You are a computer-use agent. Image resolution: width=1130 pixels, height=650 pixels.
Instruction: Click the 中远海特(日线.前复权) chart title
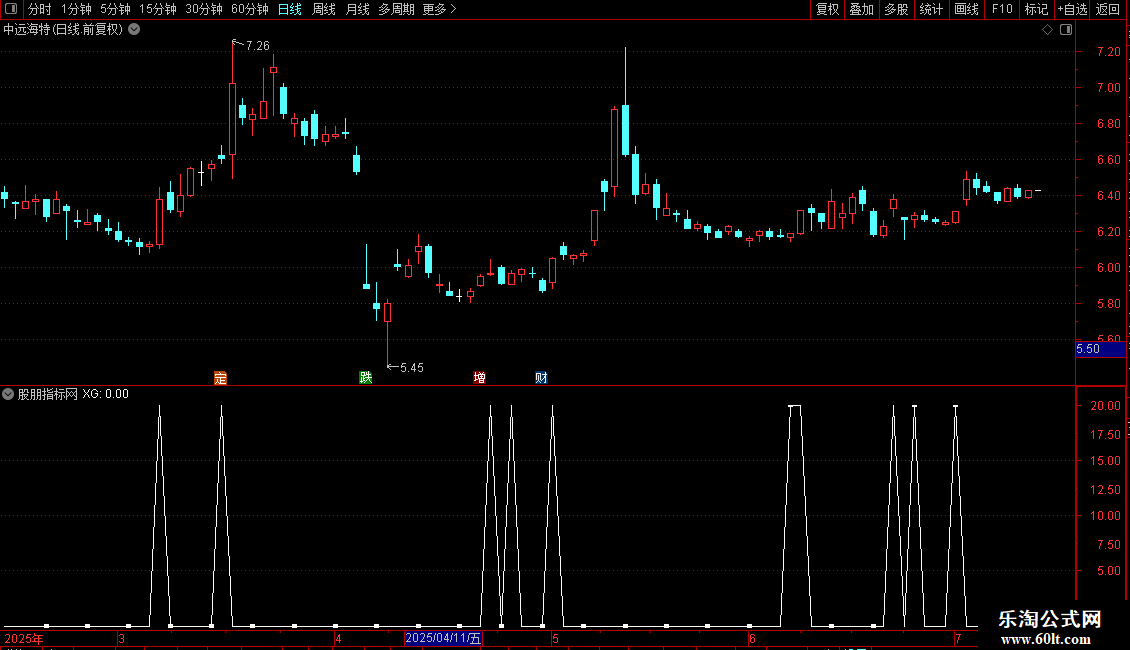click(63, 30)
